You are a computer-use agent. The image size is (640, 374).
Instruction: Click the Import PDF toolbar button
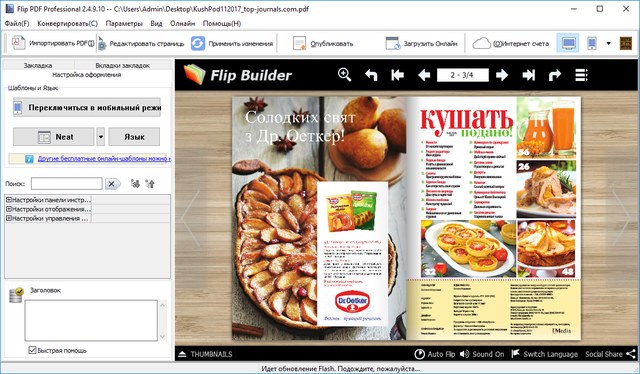coord(53,43)
